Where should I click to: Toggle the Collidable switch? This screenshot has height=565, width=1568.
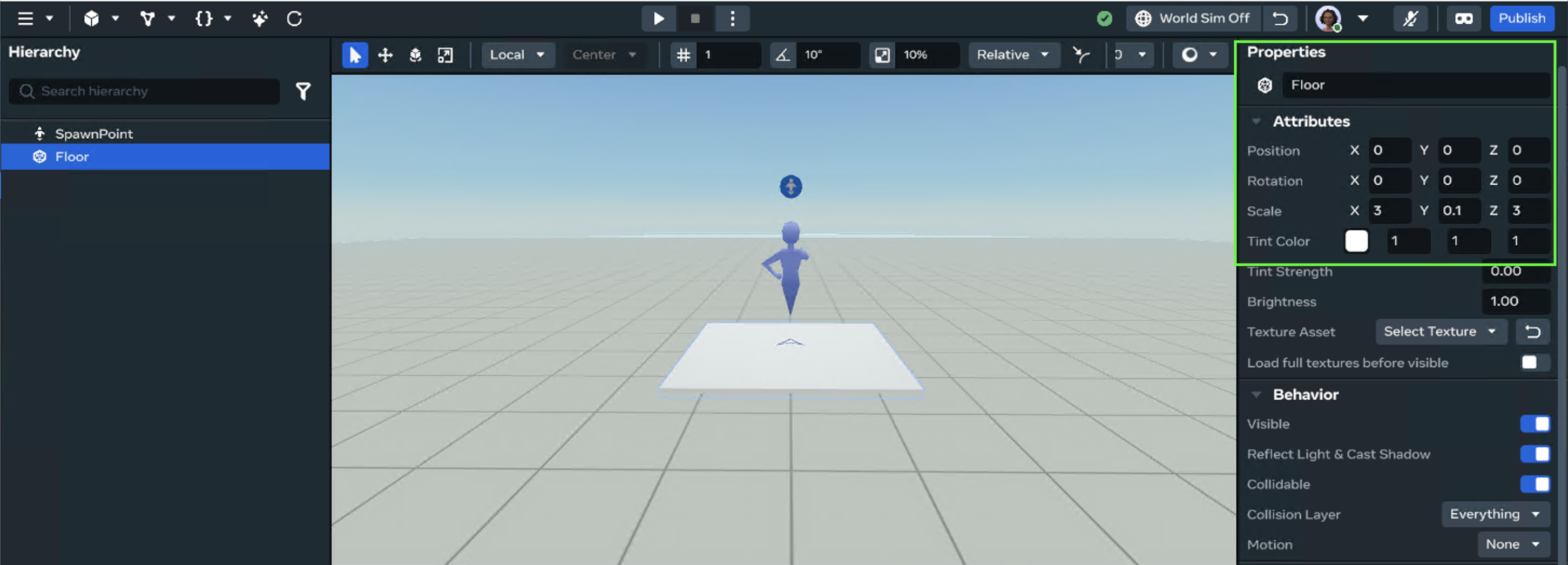(x=1534, y=484)
